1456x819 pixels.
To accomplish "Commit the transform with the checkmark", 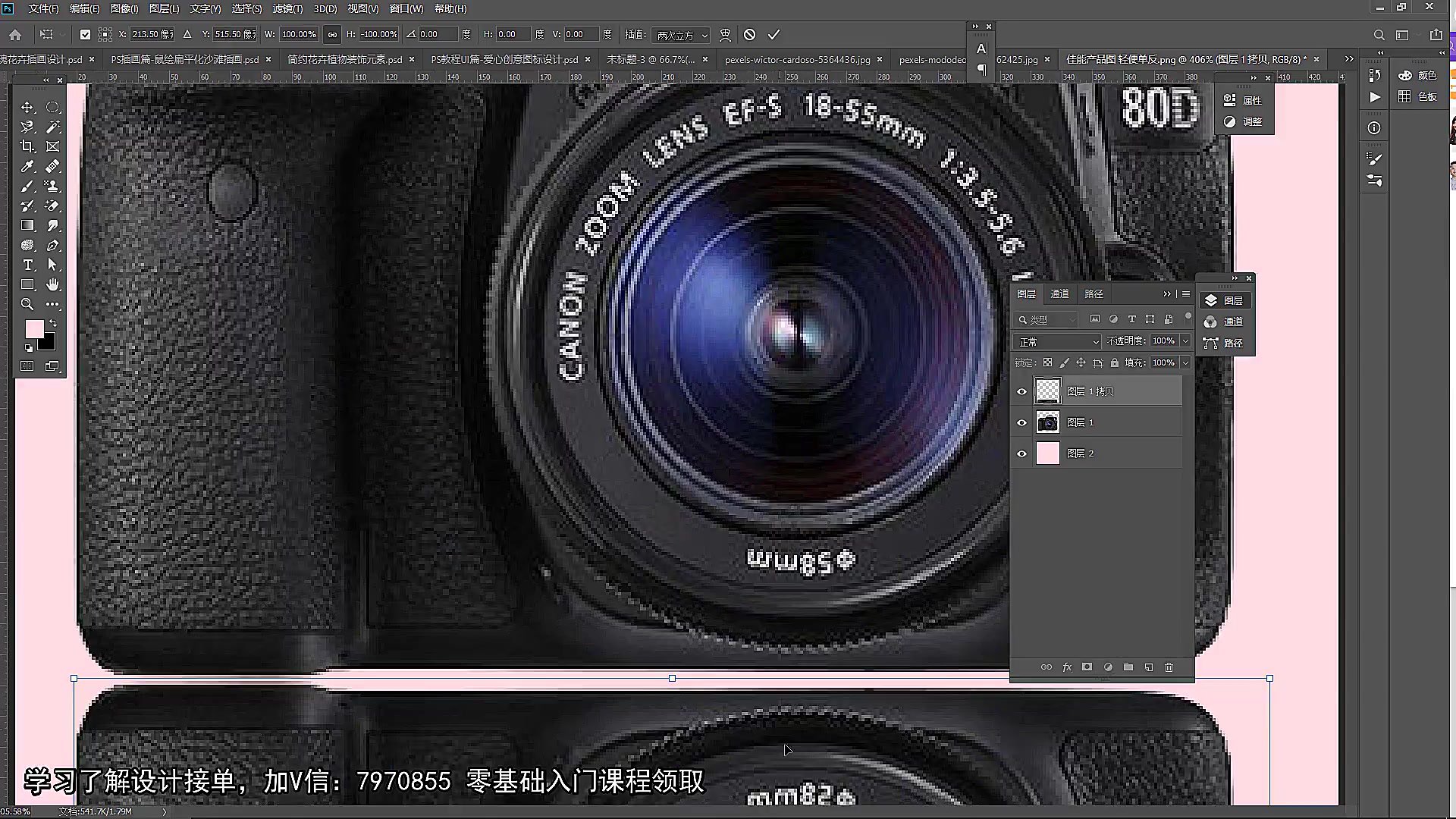I will pos(773,35).
